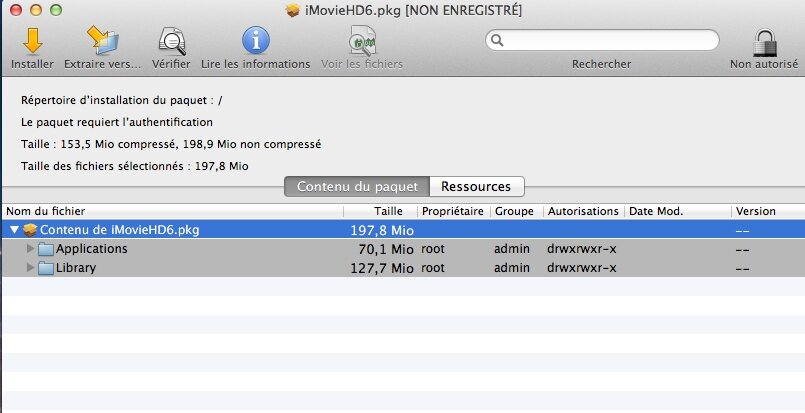Close the window with red button
Viewport: 805px width, 413px height.
16,10
